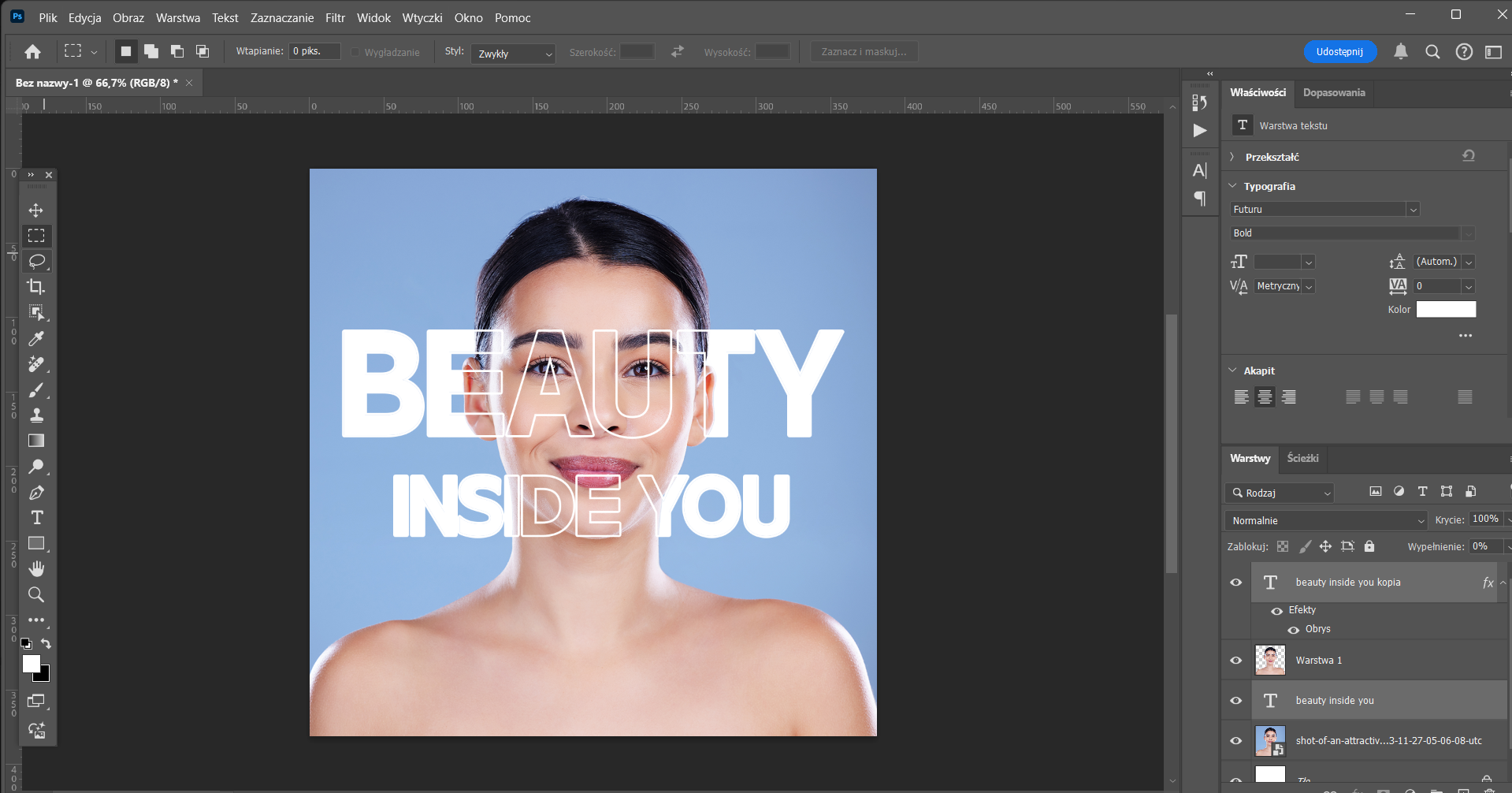
Task: Open the Paragraph panel icon
Action: tap(1199, 198)
